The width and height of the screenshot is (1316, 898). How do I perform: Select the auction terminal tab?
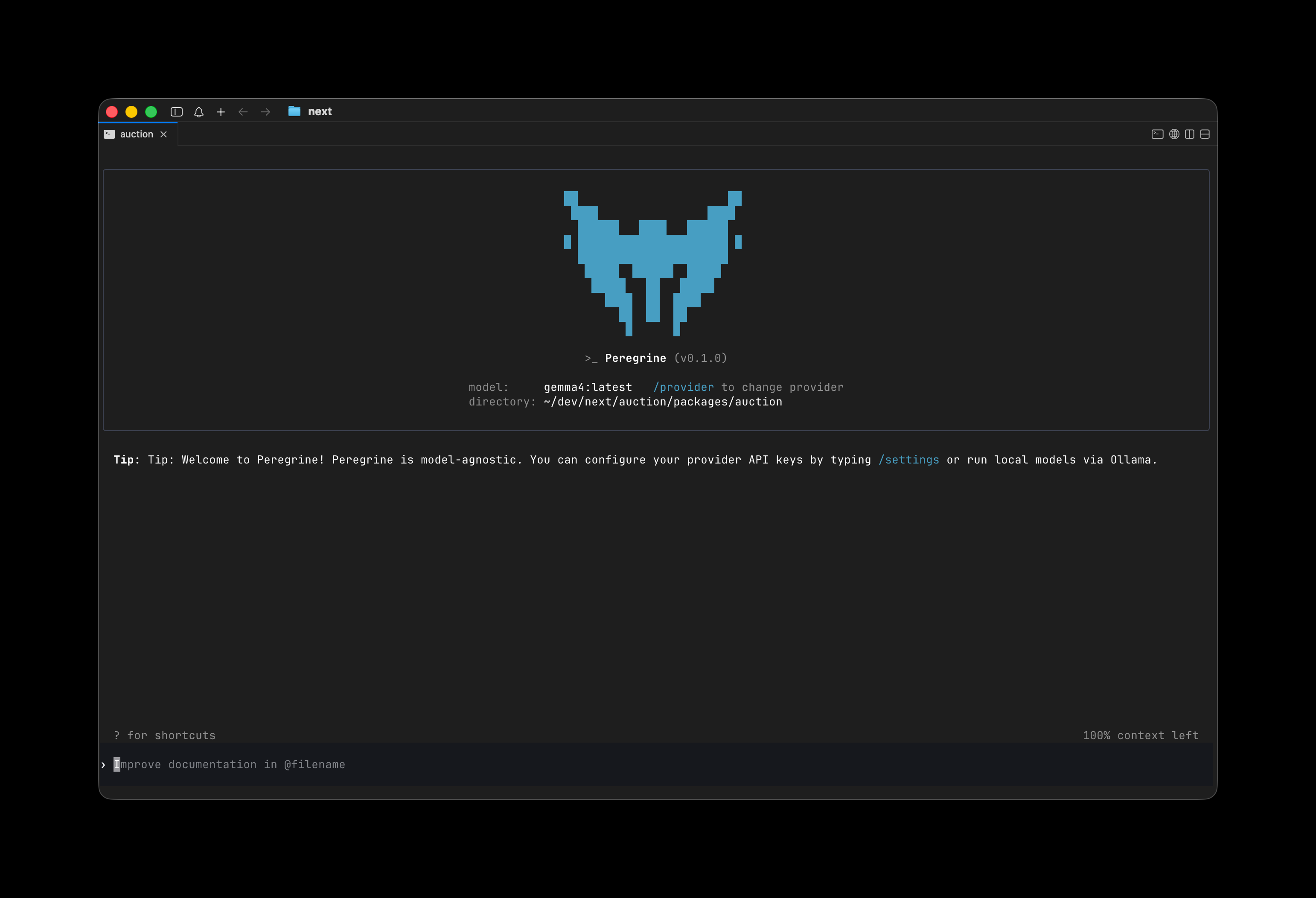(x=138, y=134)
